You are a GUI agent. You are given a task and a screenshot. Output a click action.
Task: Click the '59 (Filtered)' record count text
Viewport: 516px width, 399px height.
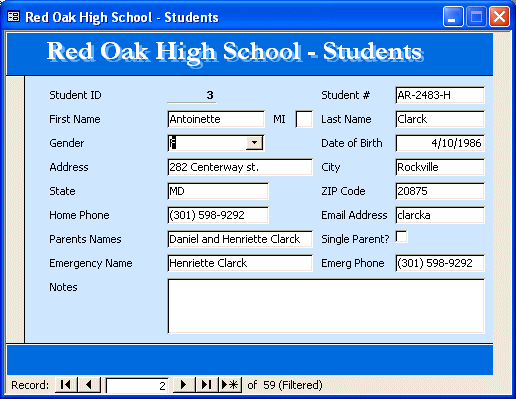pos(293,385)
